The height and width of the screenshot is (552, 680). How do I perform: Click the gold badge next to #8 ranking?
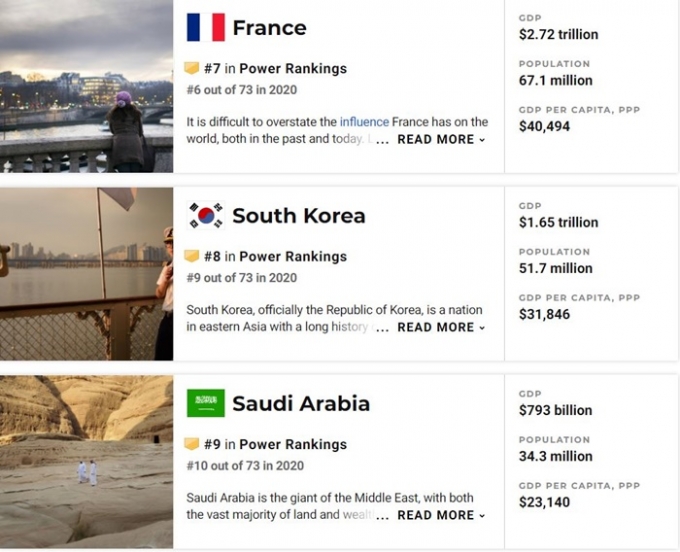[x=192, y=256]
